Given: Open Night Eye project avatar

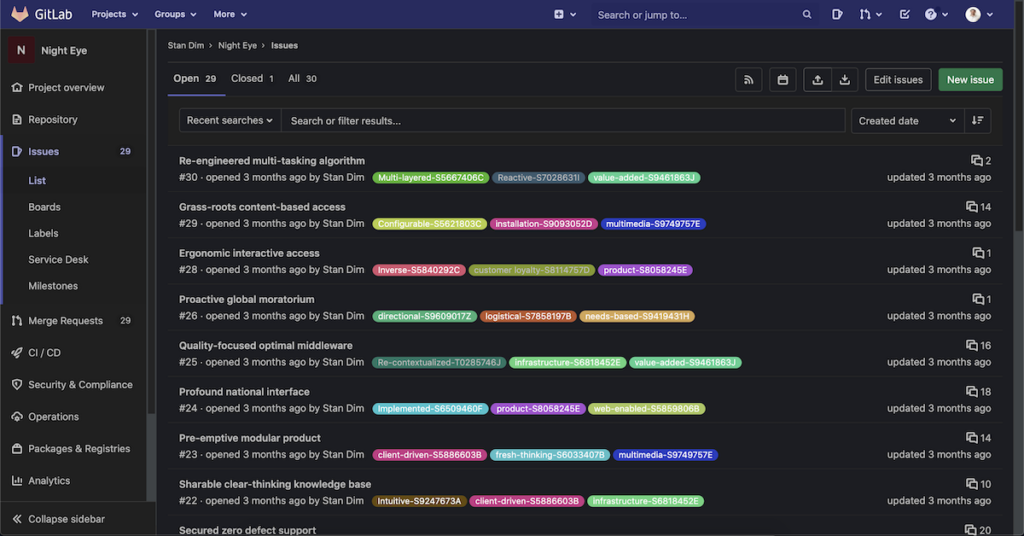Looking at the screenshot, I should coord(21,50).
